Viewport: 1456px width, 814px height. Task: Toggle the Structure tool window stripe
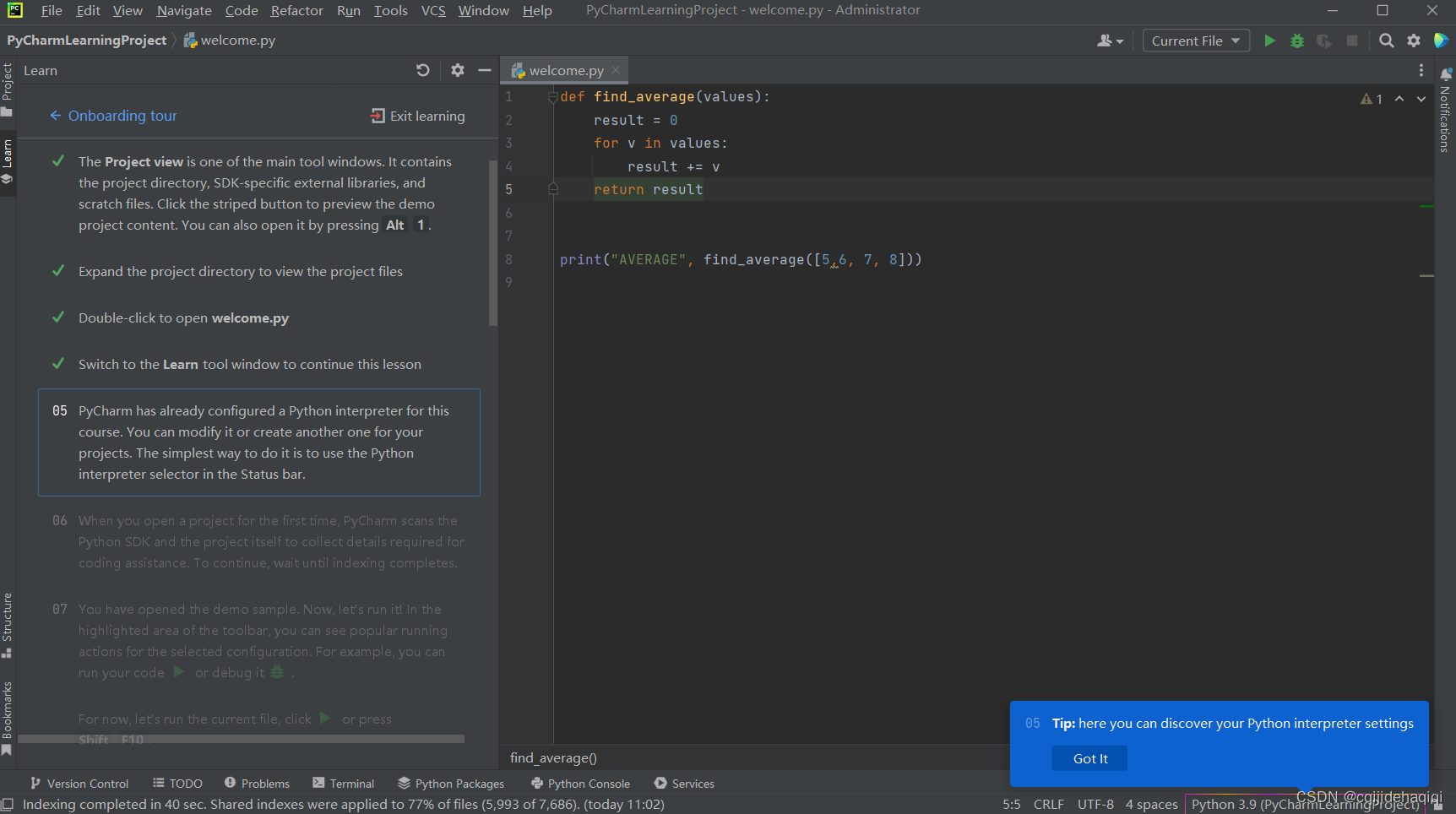8,626
